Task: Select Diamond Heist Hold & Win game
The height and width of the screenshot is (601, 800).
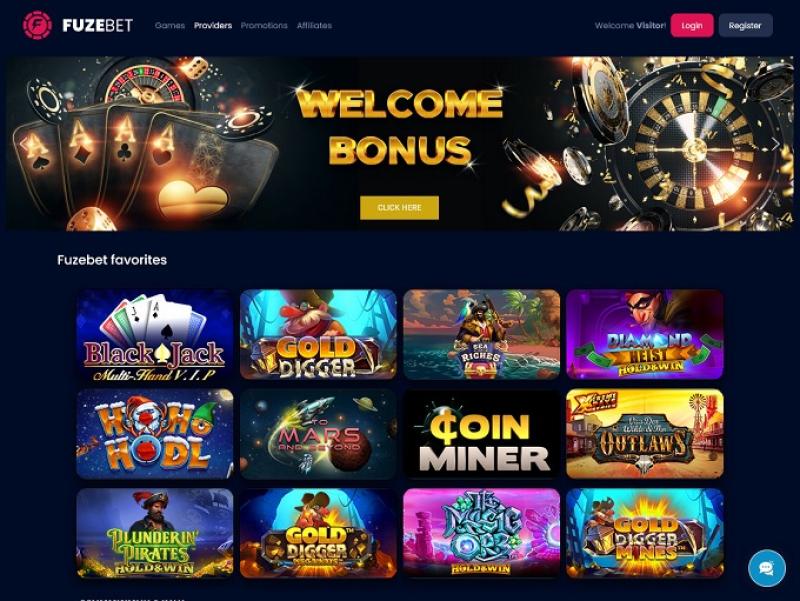Action: (645, 335)
